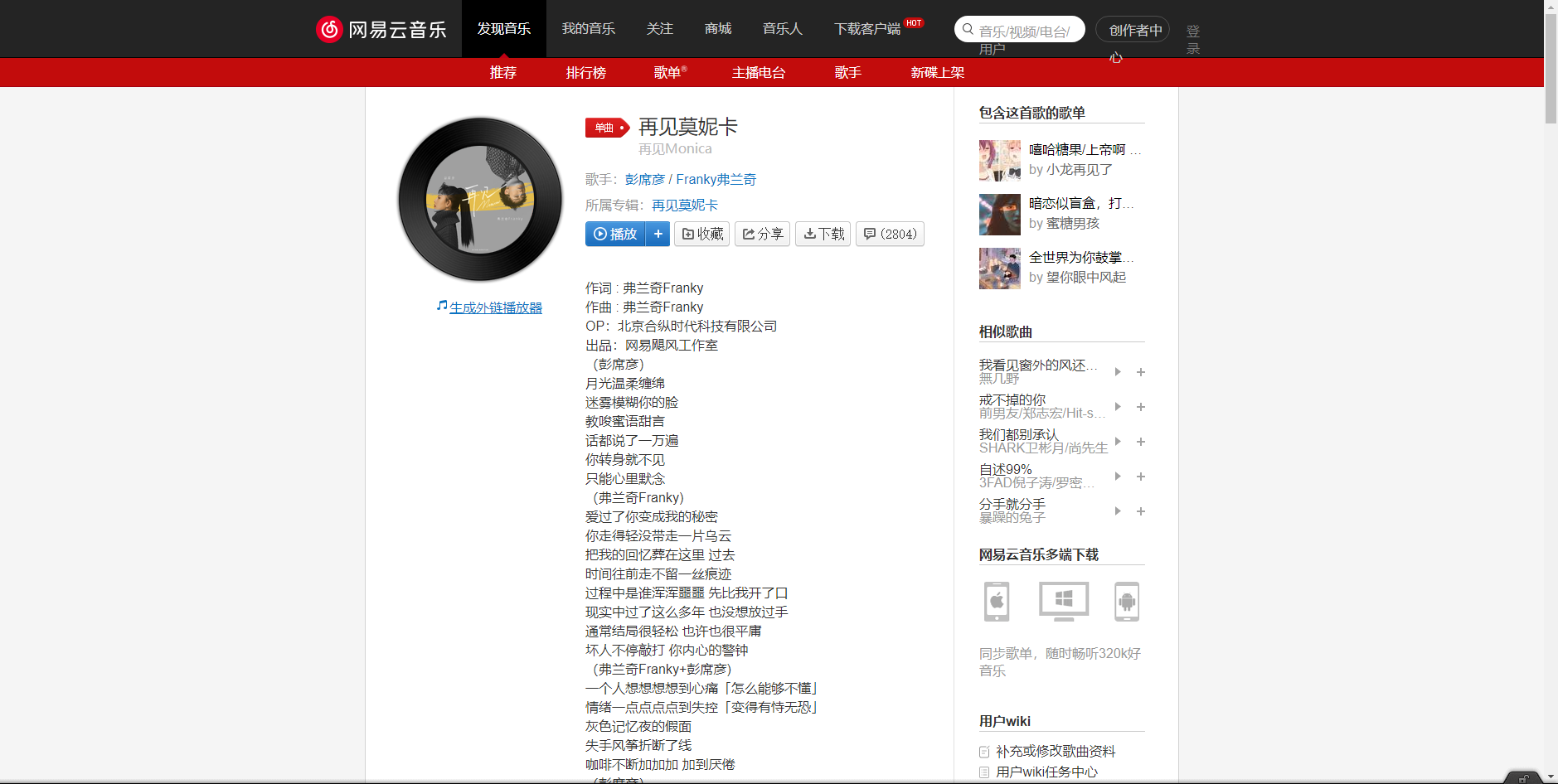Switch to the 排行榜 tab
Image resolution: width=1558 pixels, height=784 pixels.
(x=585, y=73)
